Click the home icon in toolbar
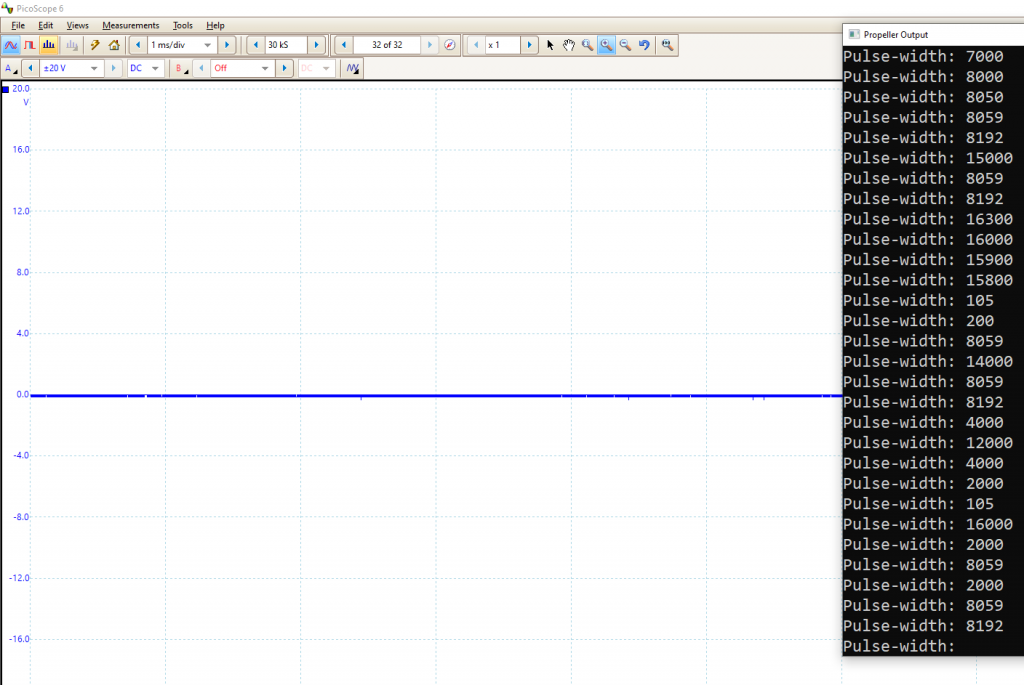This screenshot has height=685, width=1024. 114,45
